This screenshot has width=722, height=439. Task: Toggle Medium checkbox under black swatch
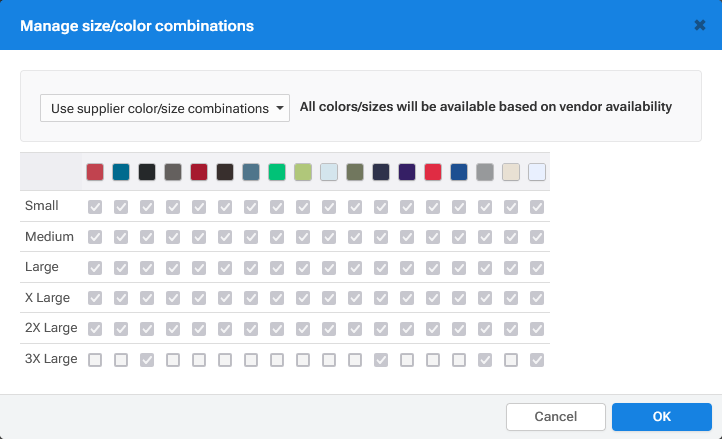[147, 237]
